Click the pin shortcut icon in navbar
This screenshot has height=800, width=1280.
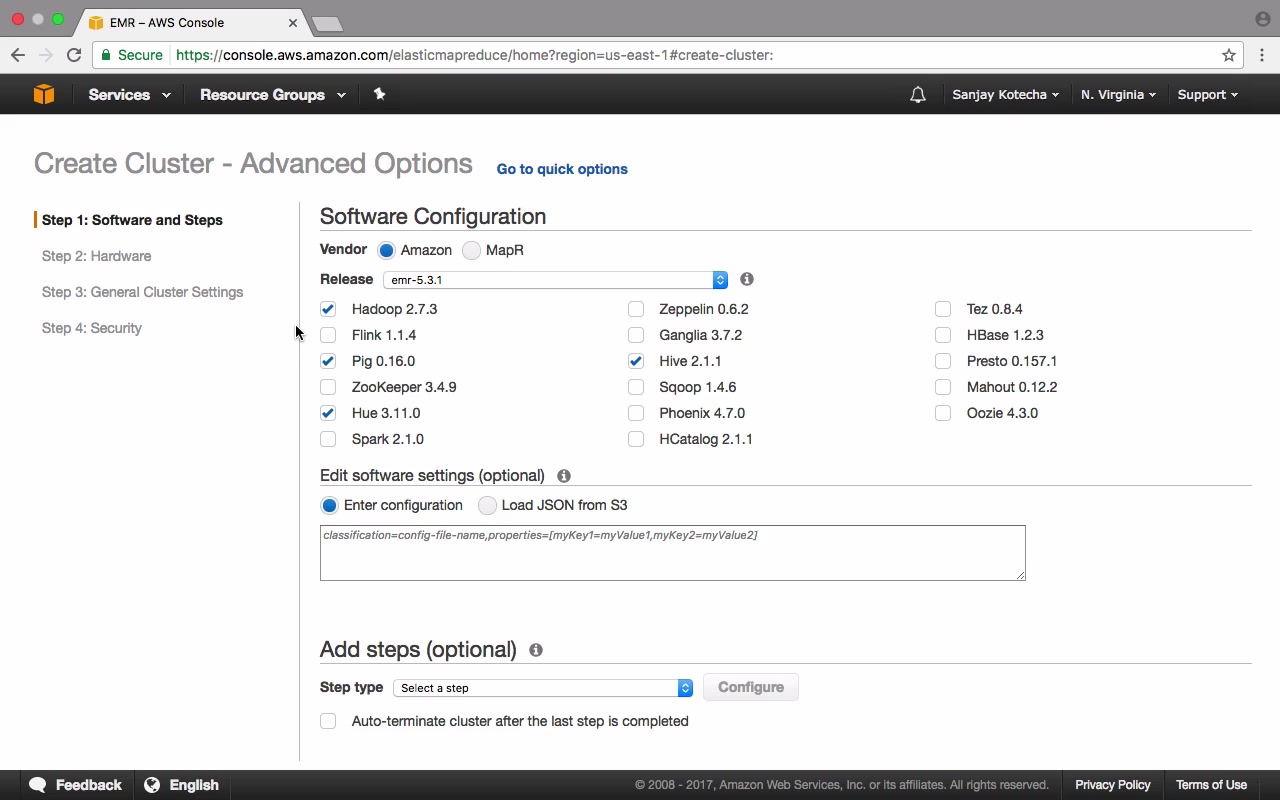(x=379, y=94)
